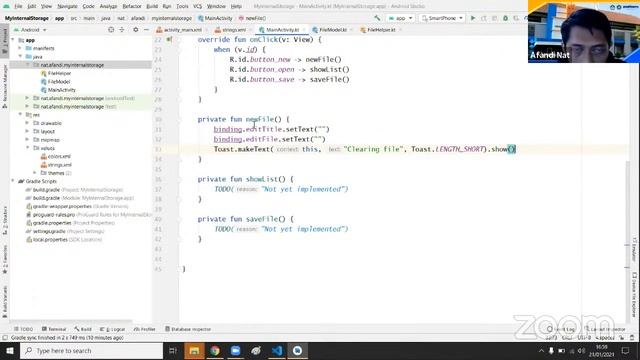Open the Build menu
This screenshot has height=360, width=640.
click(152, 6)
